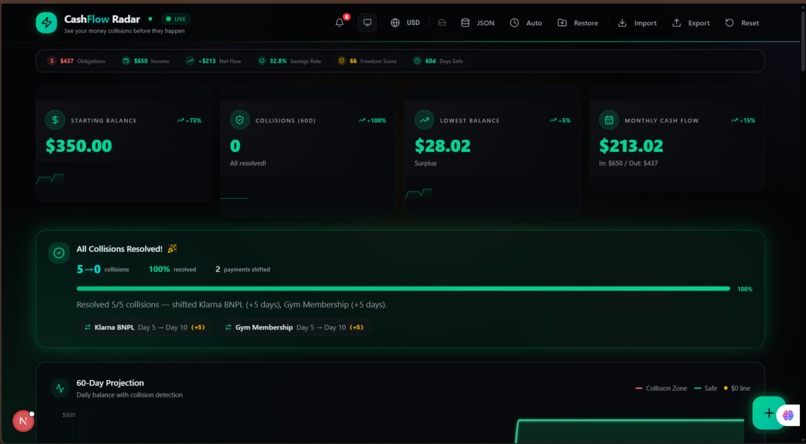Click the Import button
This screenshot has height=444, width=806.
coord(637,23)
